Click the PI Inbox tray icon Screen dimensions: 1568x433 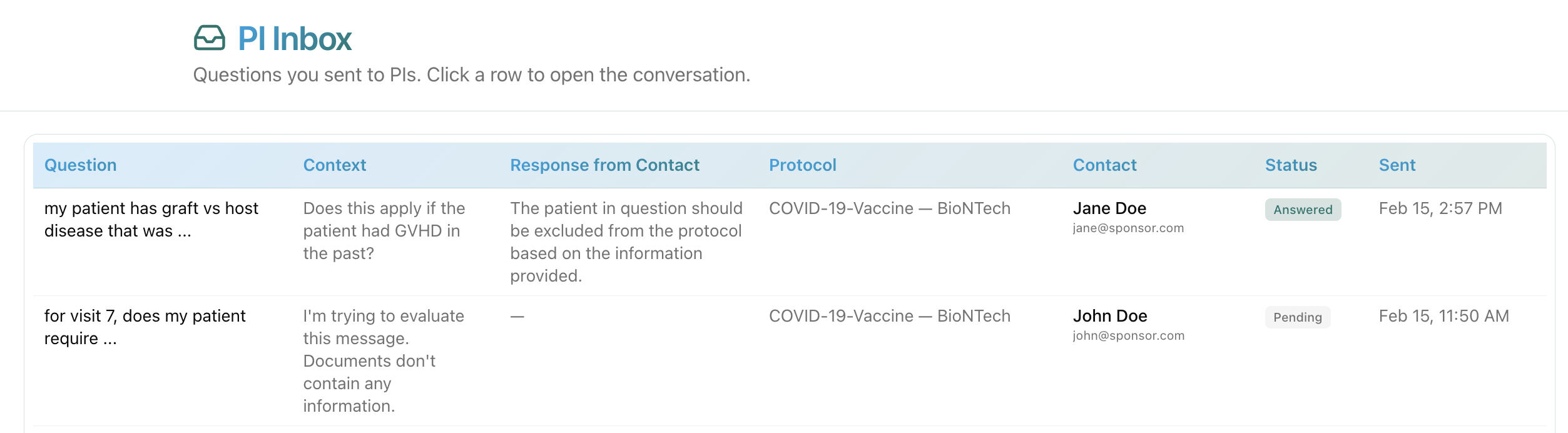[x=209, y=38]
